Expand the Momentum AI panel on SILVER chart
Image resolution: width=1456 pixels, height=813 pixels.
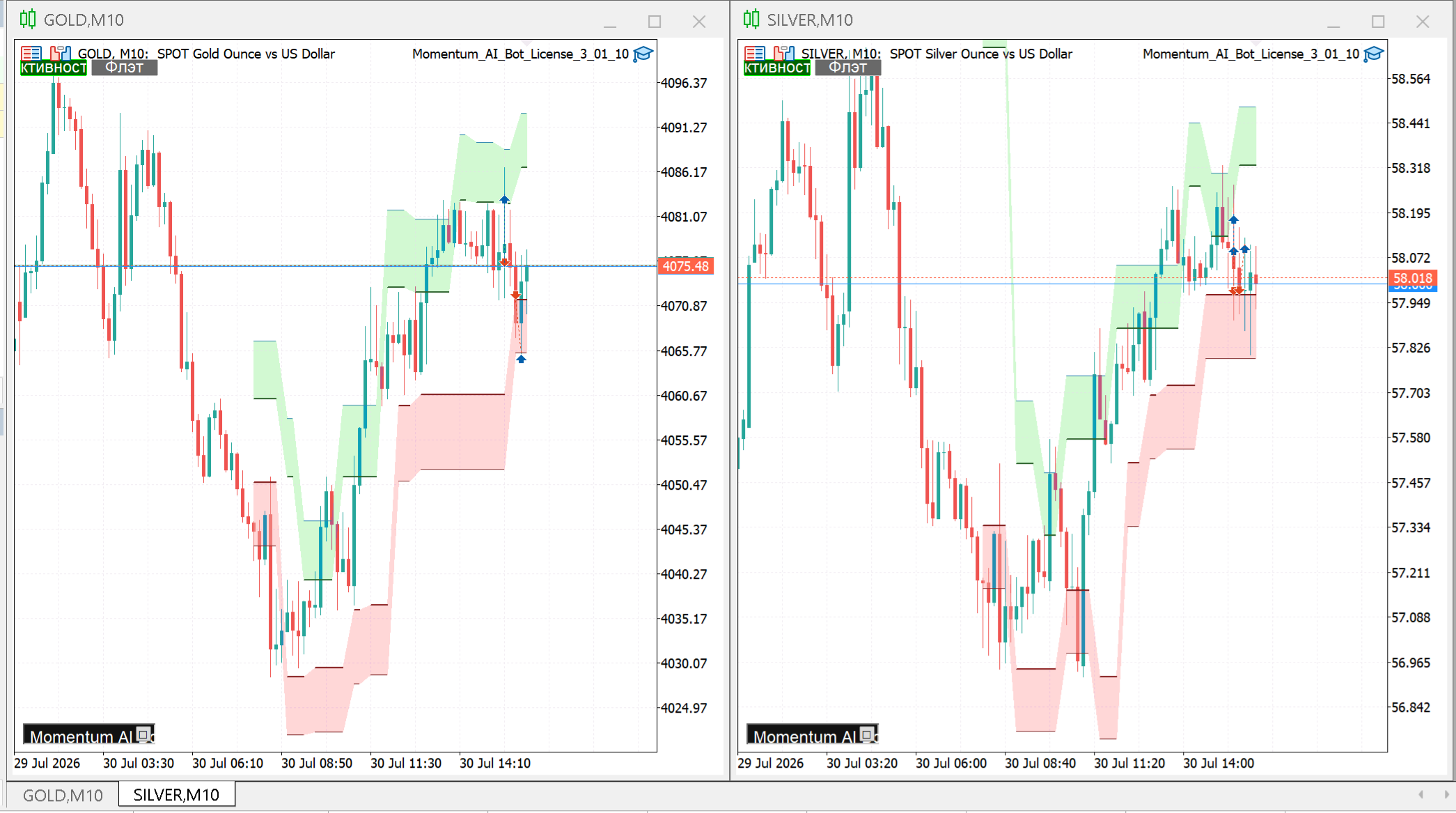(x=868, y=734)
